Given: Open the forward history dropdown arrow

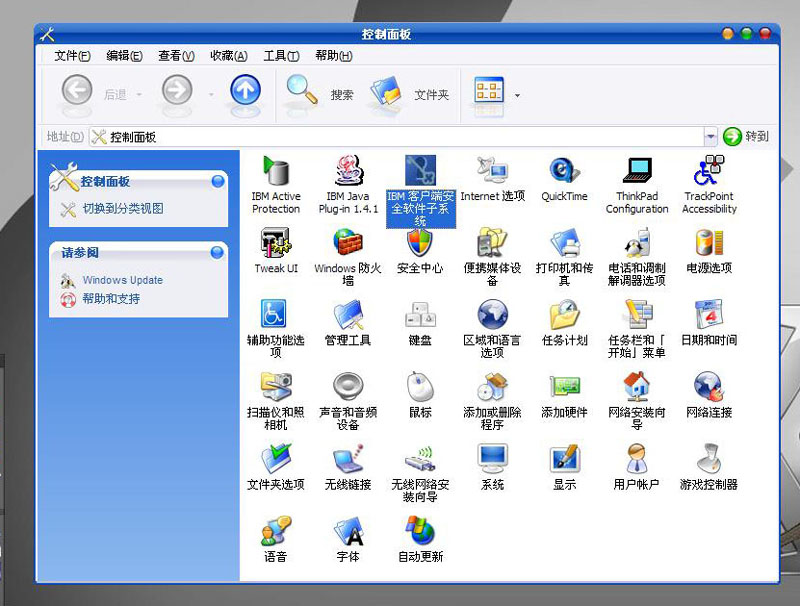Looking at the screenshot, I should tap(211, 95).
